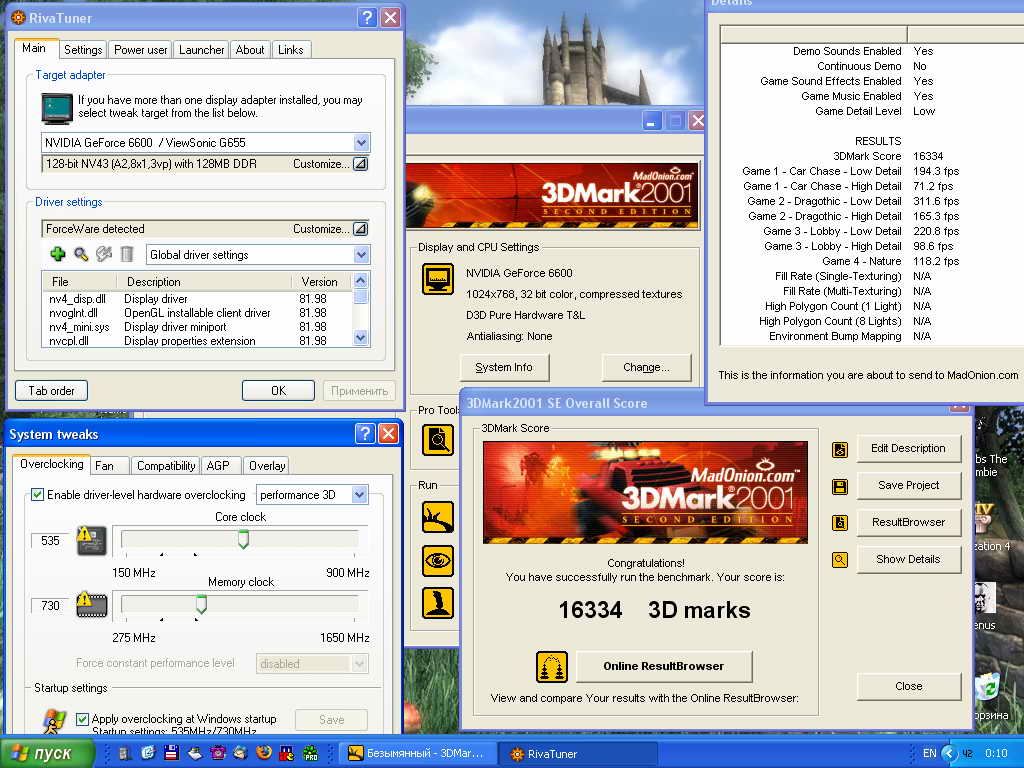Click the core clock 535 value field

[50, 541]
